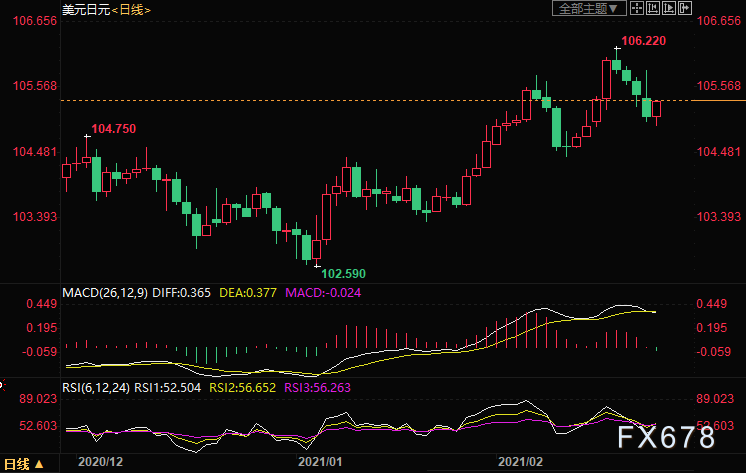Image resolution: width=746 pixels, height=473 pixels.
Task: Click the crosshair cursor icon
Action: [637, 8]
